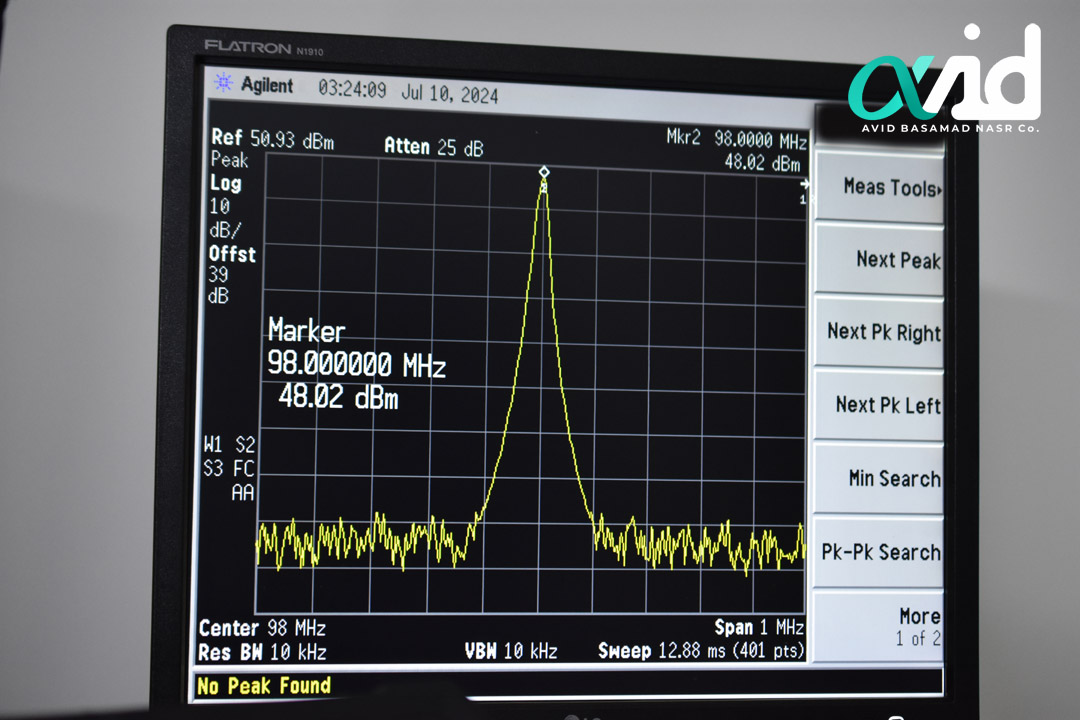Select the Center 98 MHz label
The width and height of the screenshot is (1080, 720).
[x=262, y=629]
